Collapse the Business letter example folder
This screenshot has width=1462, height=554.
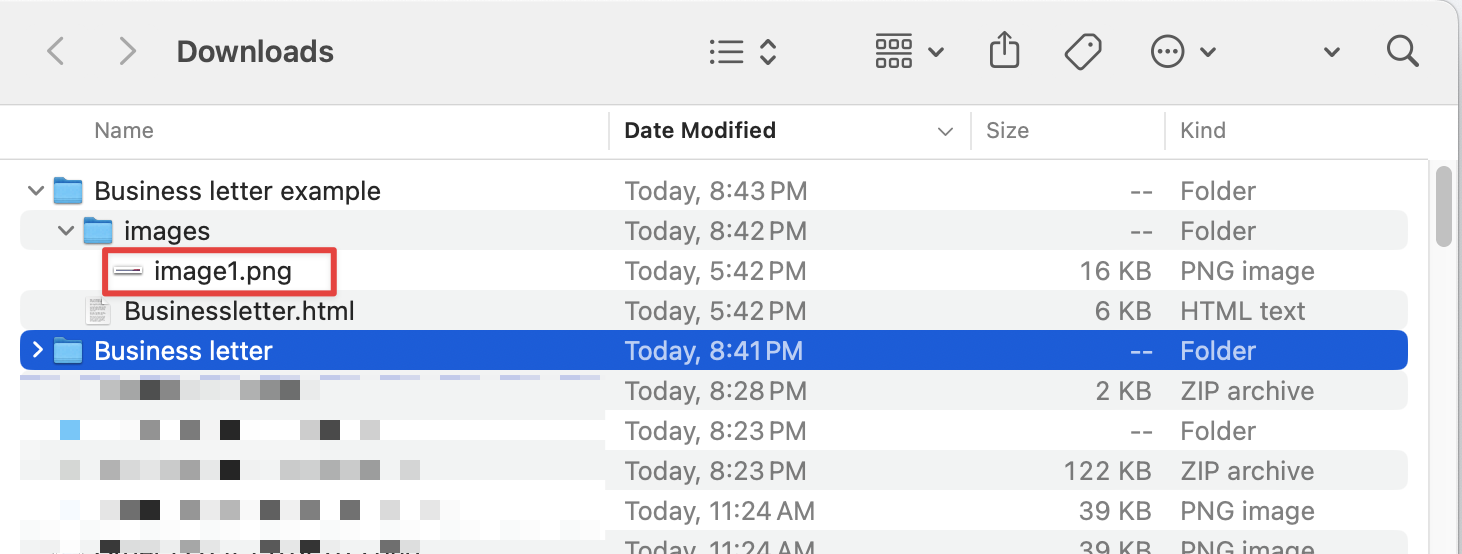[x=37, y=191]
